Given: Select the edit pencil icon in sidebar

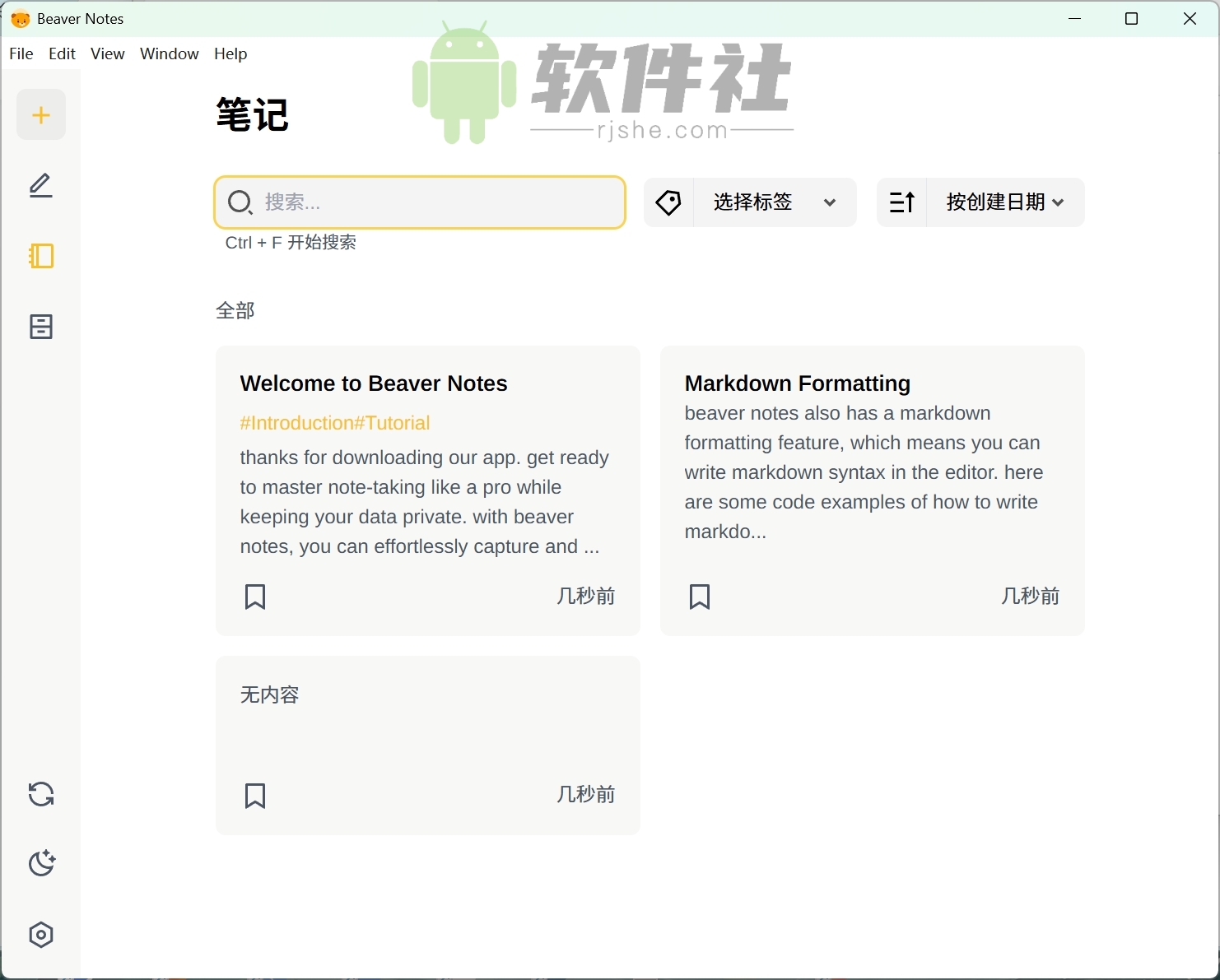Looking at the screenshot, I should tap(40, 186).
